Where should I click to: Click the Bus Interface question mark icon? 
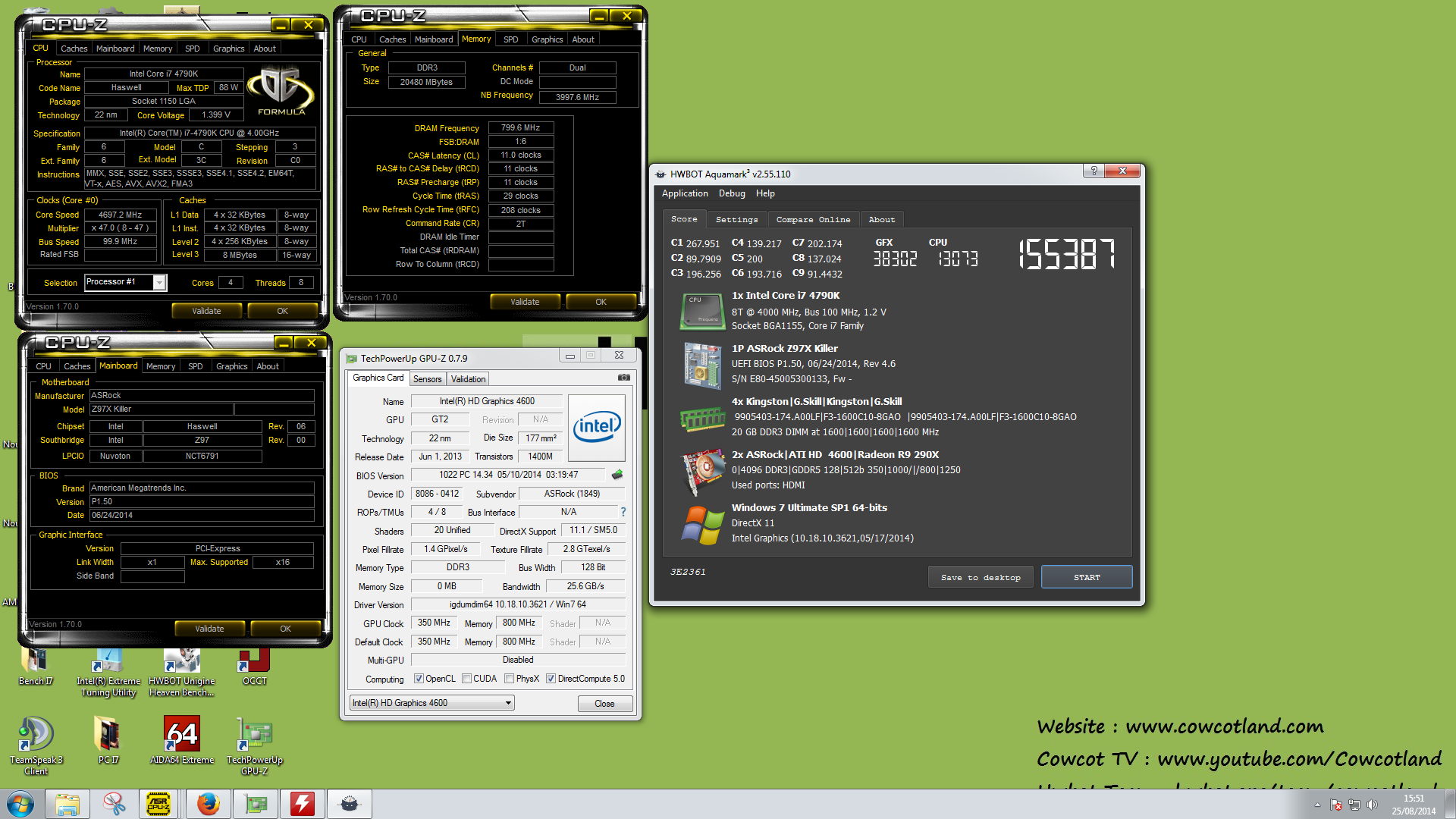pos(623,512)
